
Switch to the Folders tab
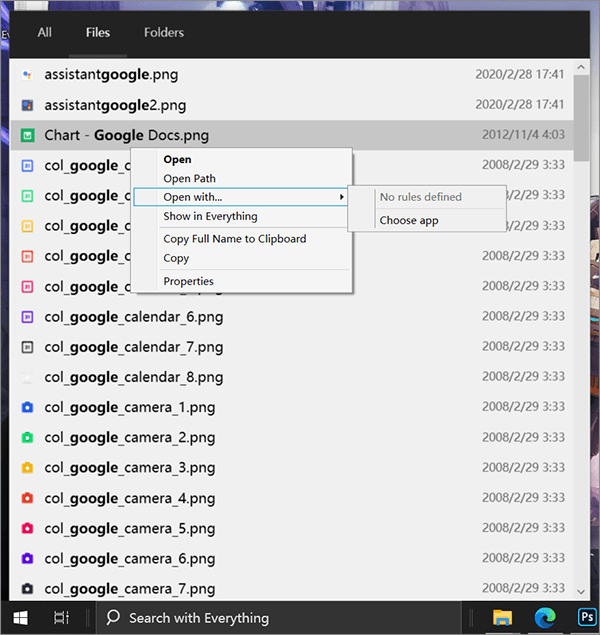click(x=164, y=32)
